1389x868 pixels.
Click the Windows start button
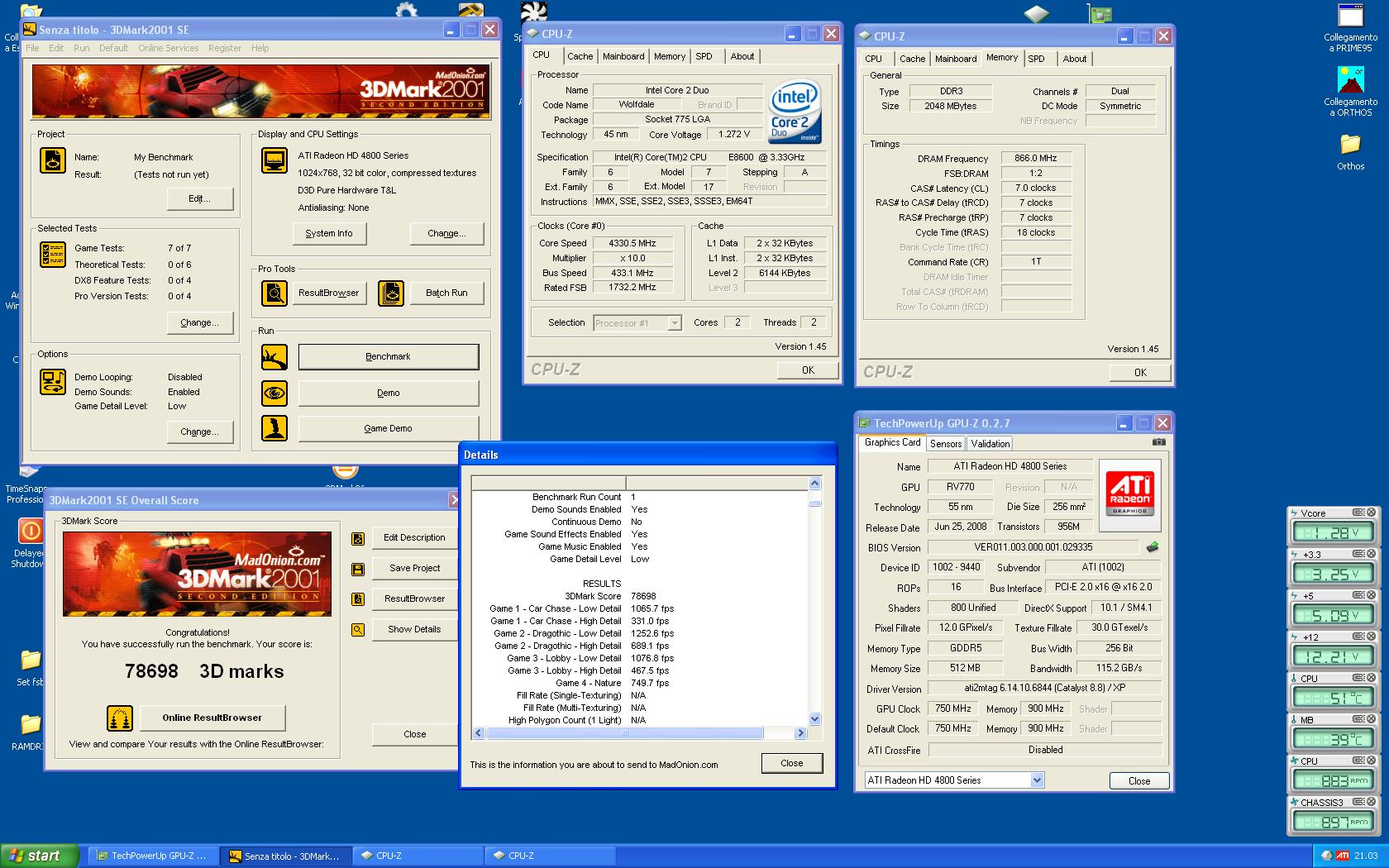pos(40,856)
